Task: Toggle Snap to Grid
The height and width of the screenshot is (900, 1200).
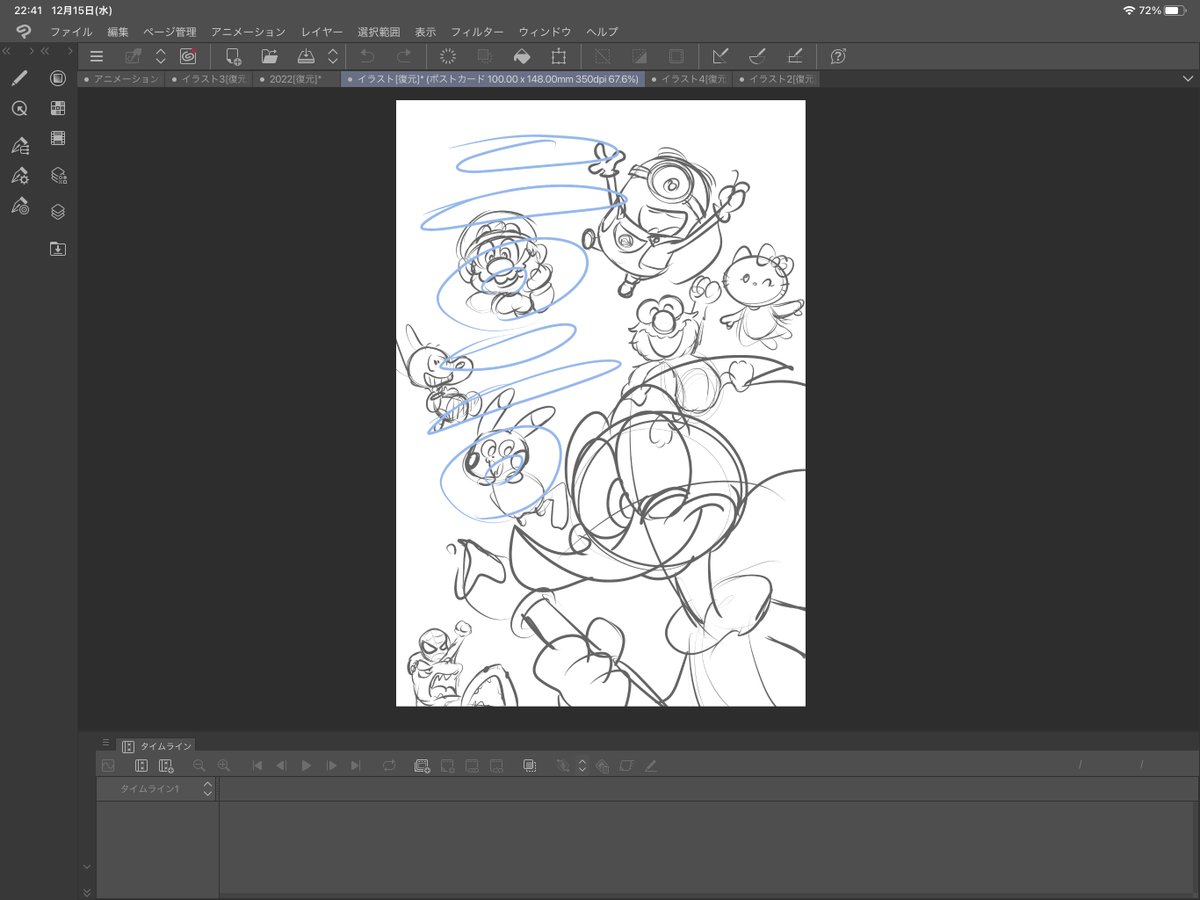Action: tap(794, 57)
